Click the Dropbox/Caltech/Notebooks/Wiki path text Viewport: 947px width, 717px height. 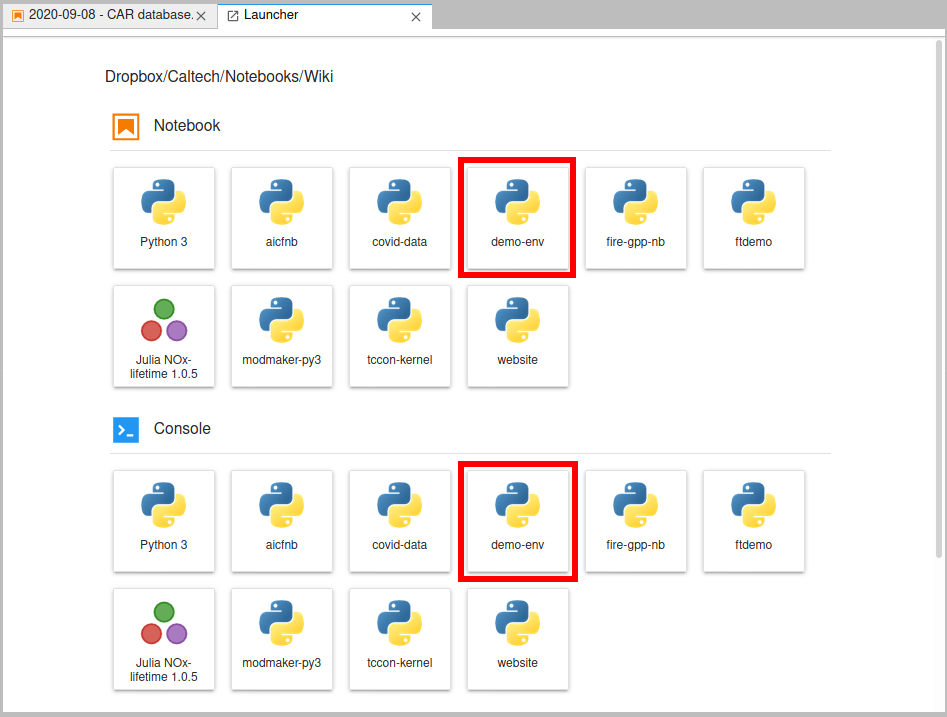click(219, 77)
